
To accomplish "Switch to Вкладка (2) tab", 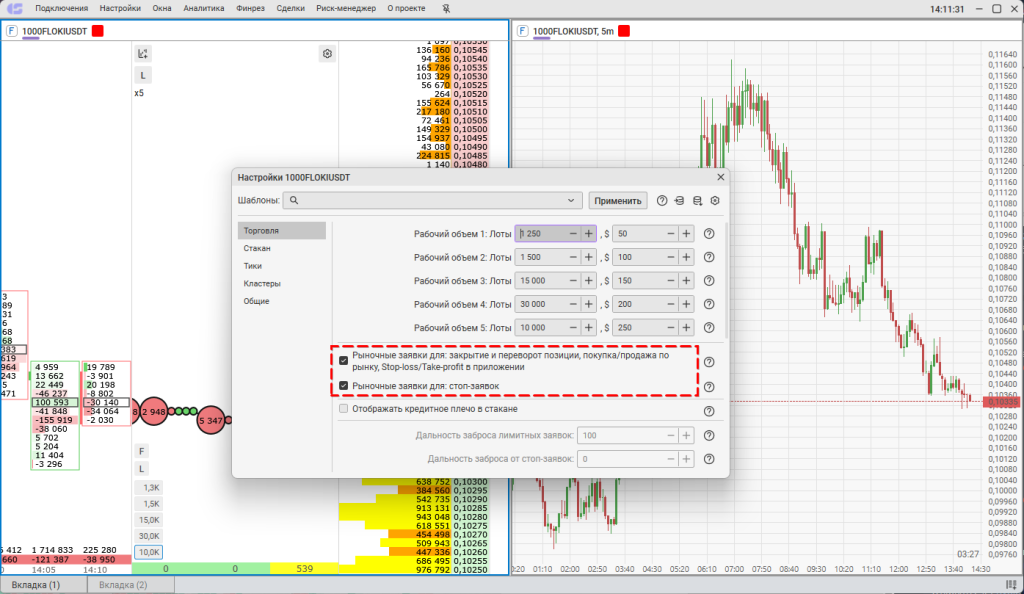I will (123, 584).
